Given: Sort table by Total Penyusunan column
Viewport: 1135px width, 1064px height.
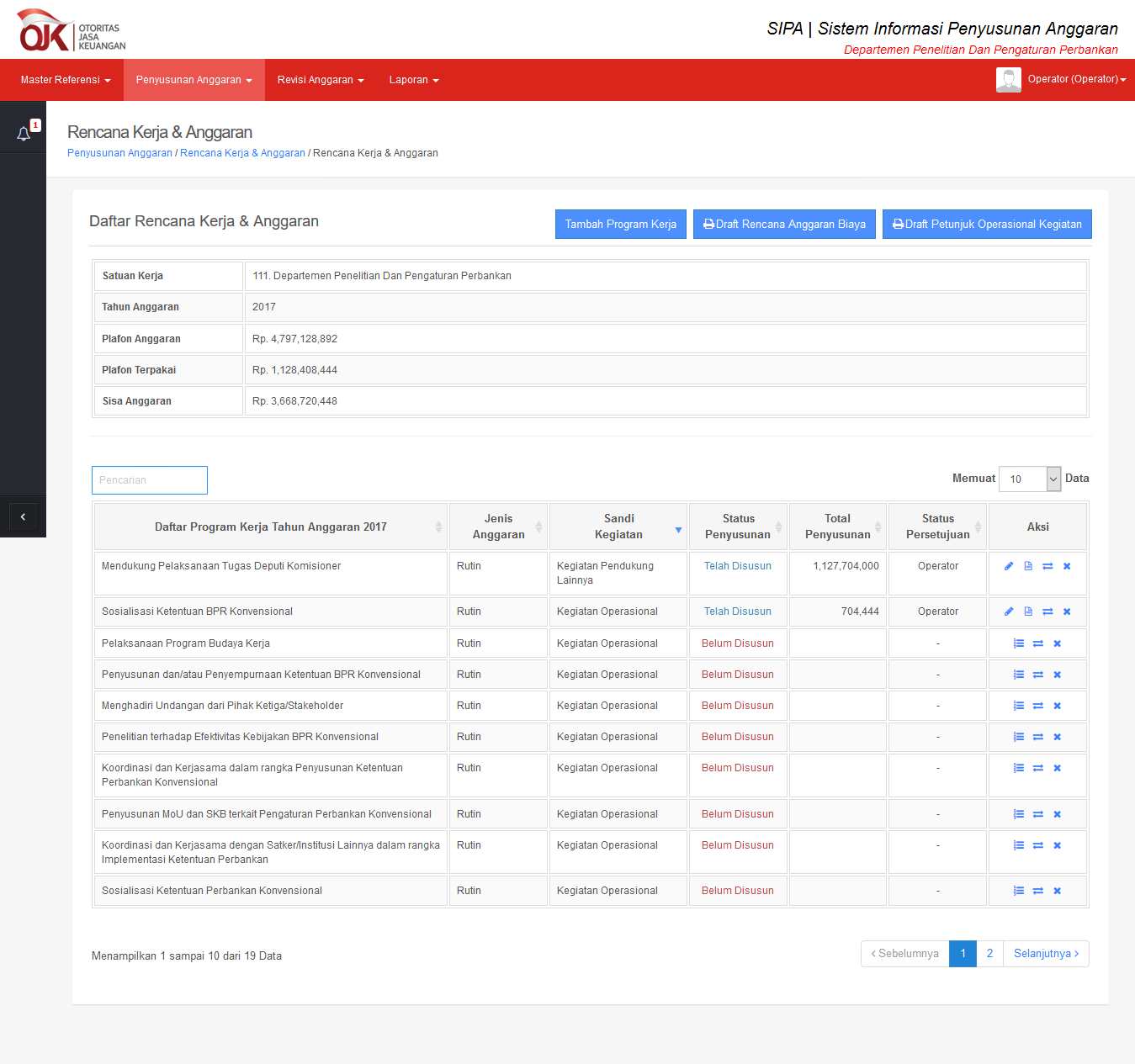Looking at the screenshot, I should [837, 527].
